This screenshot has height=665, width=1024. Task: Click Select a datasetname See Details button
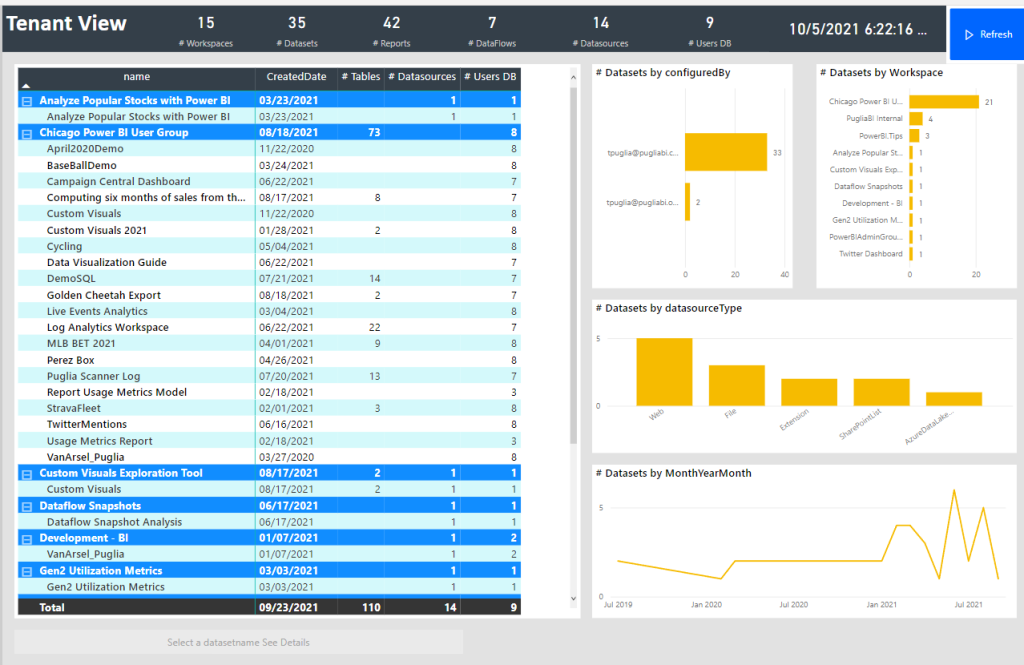tap(238, 642)
